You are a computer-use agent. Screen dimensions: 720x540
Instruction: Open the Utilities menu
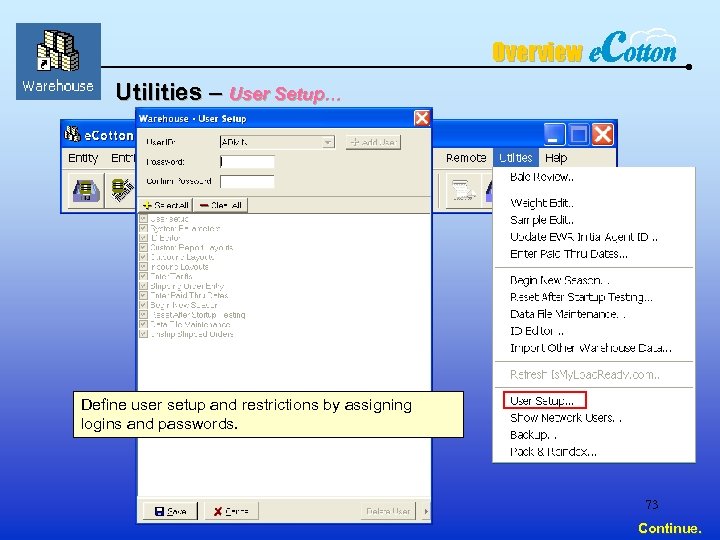516,158
